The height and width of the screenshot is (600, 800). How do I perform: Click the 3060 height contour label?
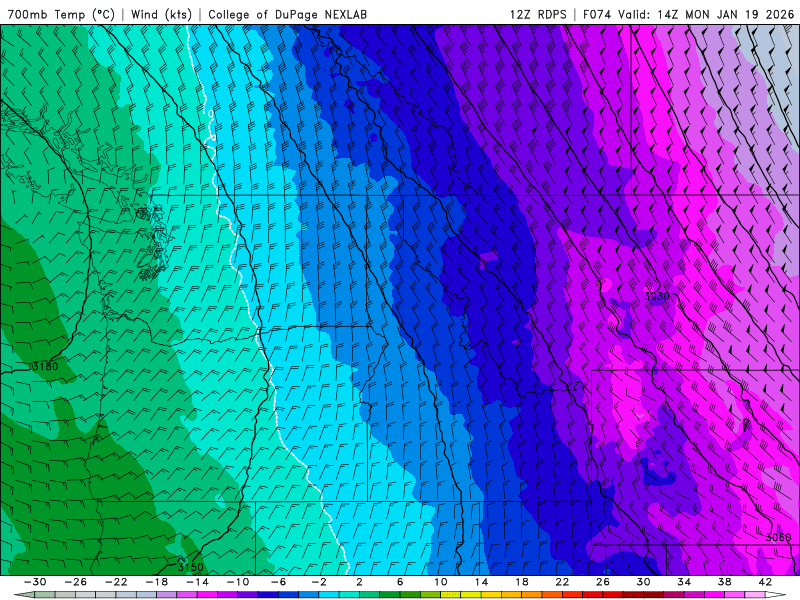coord(778,537)
